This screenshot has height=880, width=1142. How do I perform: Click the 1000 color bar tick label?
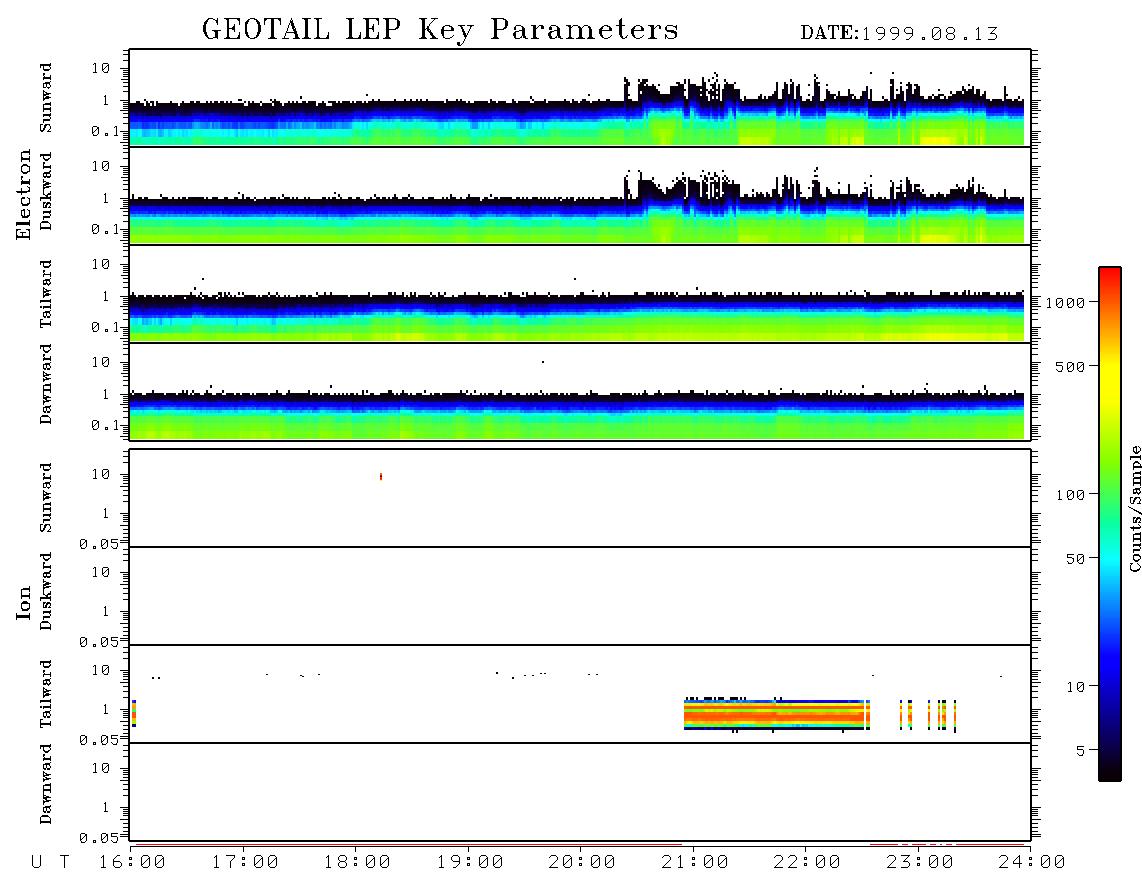(1066, 302)
